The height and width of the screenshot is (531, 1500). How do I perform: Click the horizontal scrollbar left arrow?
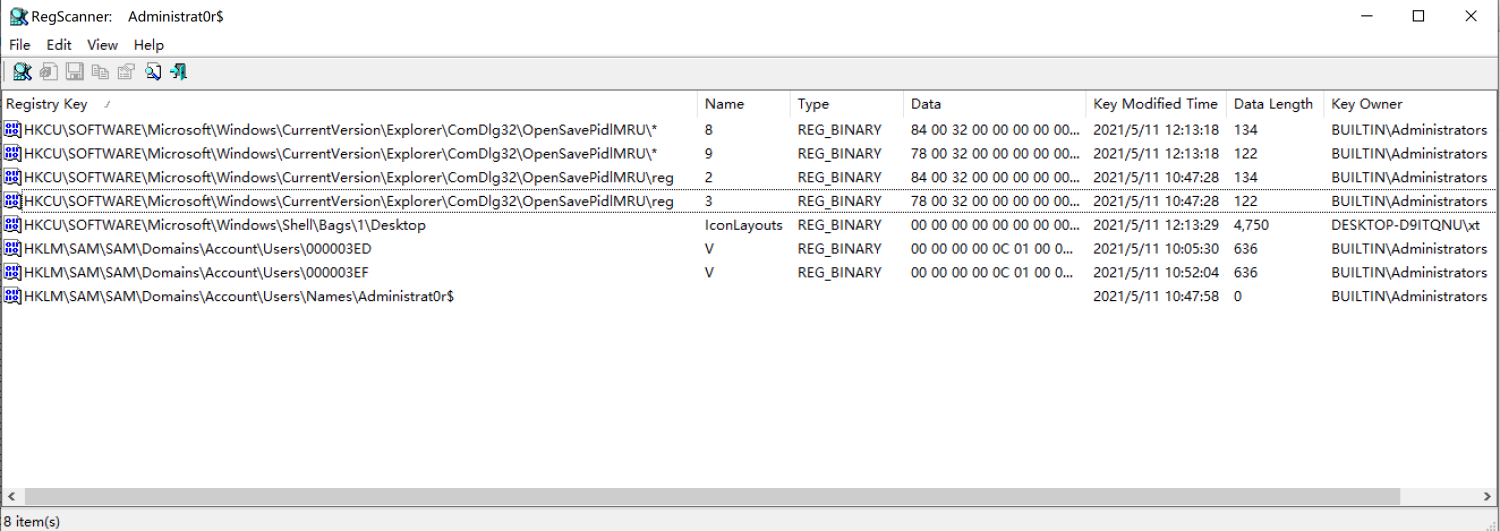(x=11, y=497)
